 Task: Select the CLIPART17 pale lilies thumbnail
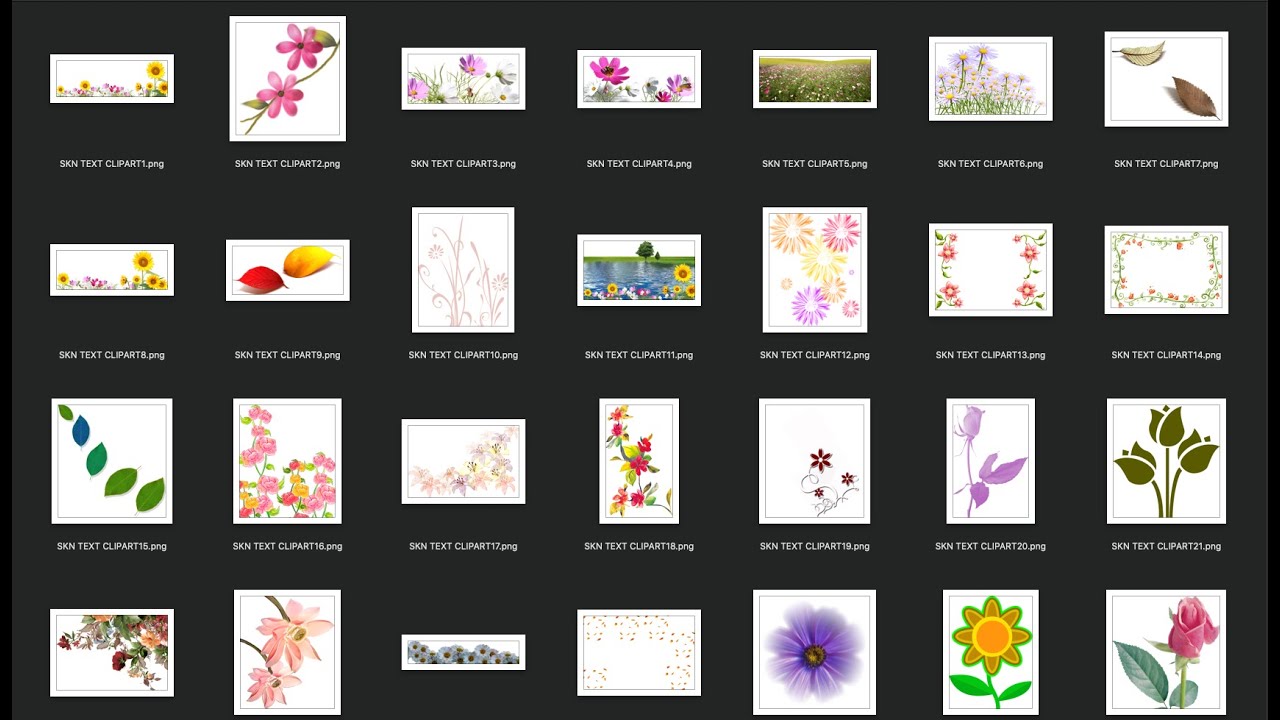(x=463, y=461)
